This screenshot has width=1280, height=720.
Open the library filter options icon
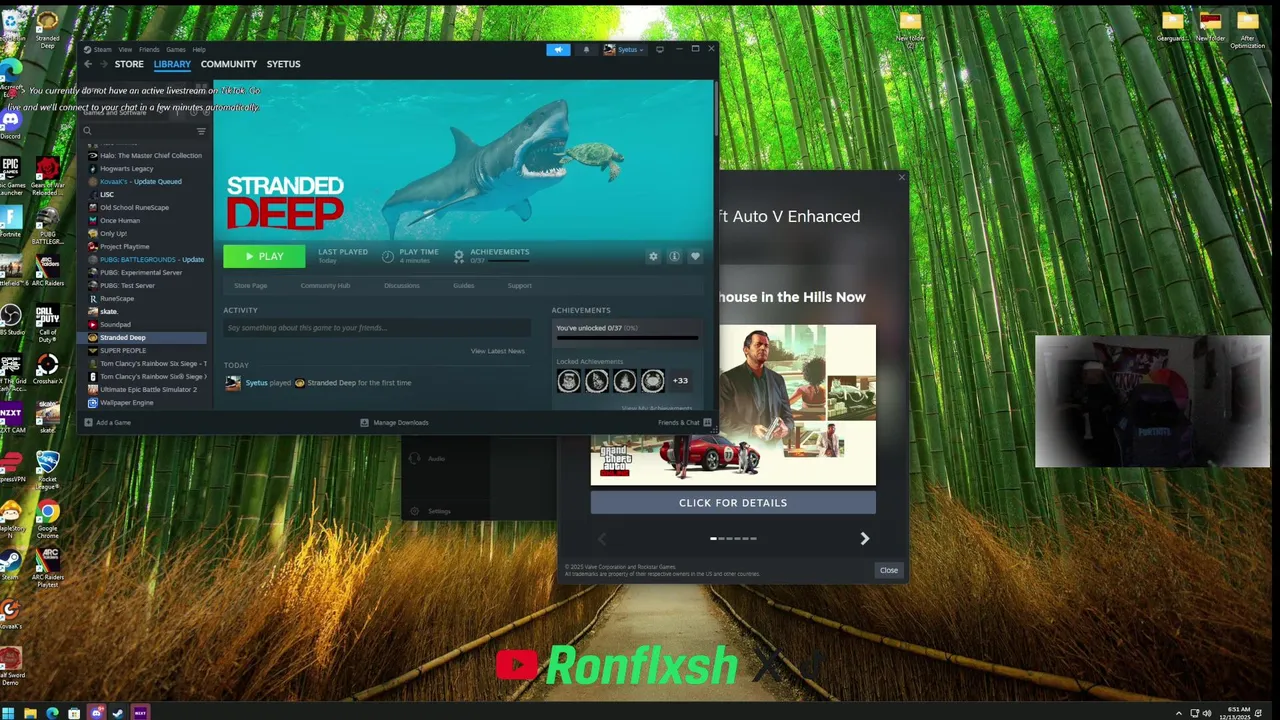(x=201, y=131)
